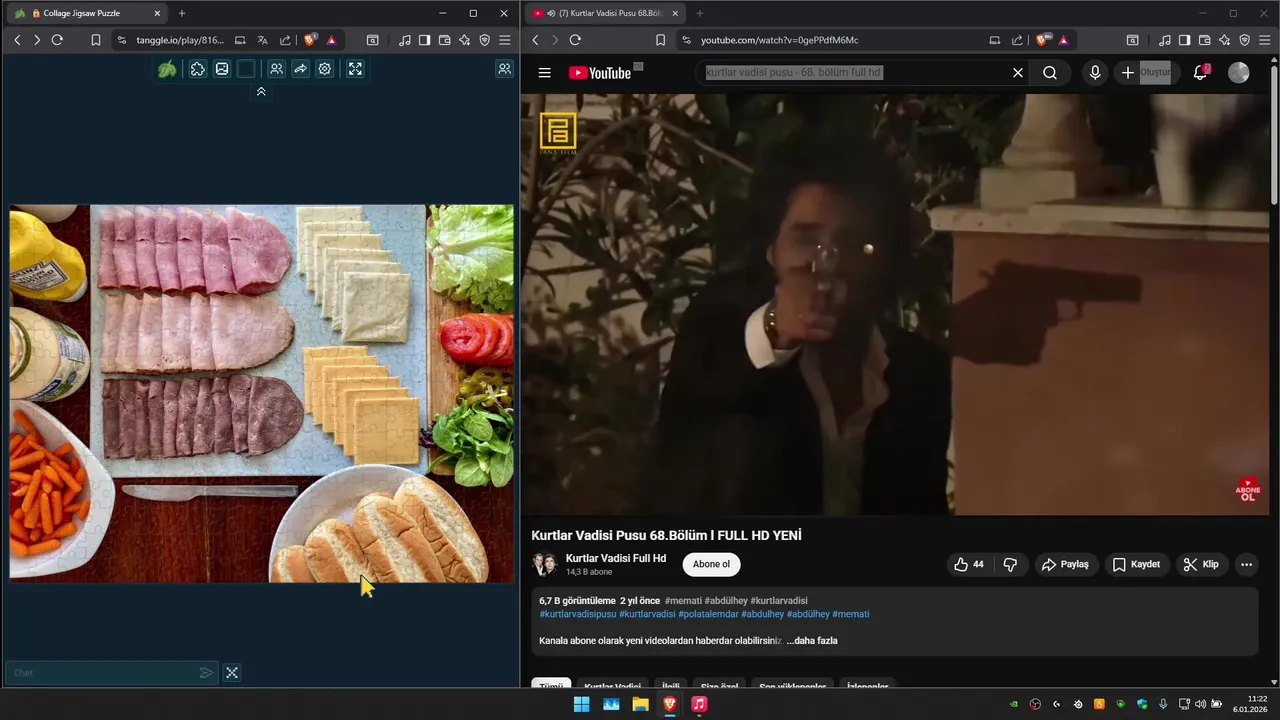Screen dimensions: 1280x720
Task: Clear the YouTube search field
Action: 1018,72
